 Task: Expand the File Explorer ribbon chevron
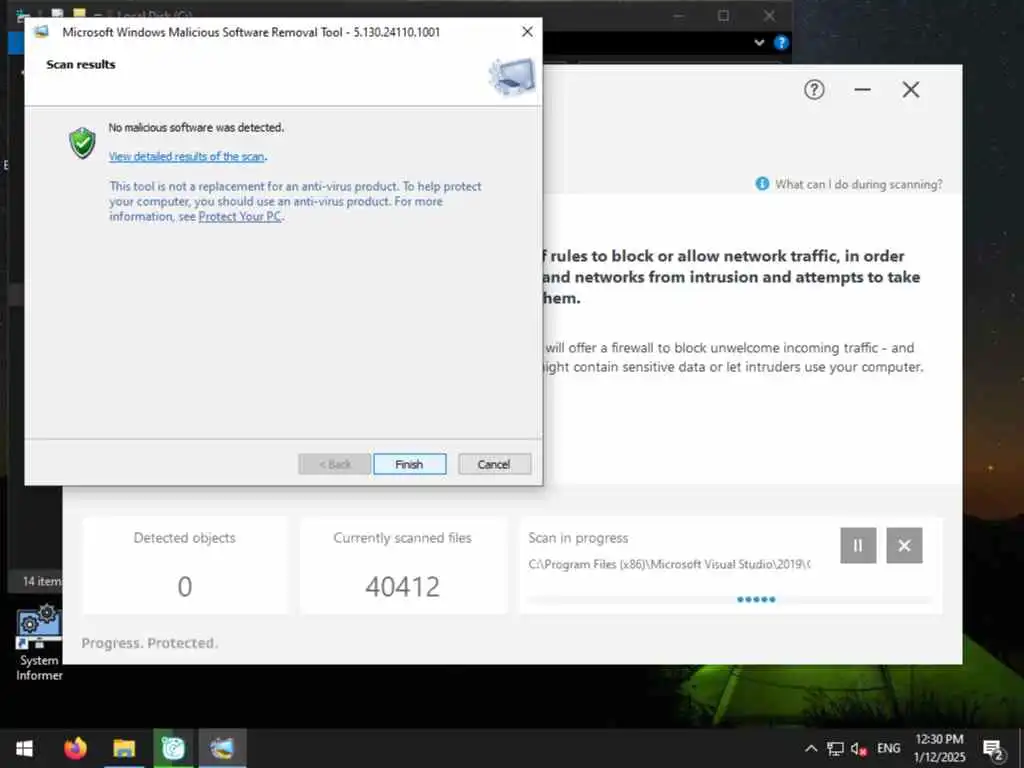click(759, 42)
